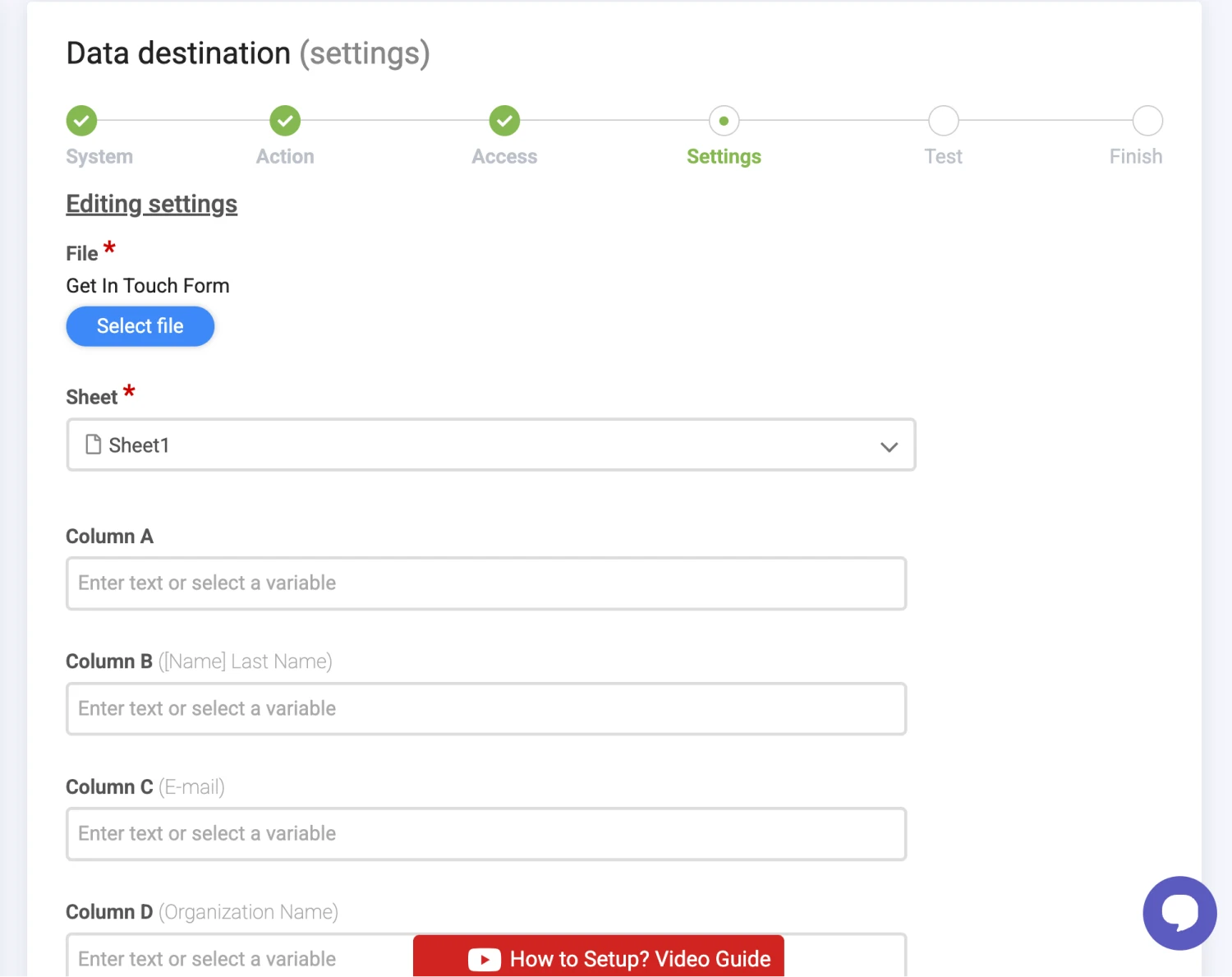This screenshot has width=1232, height=977.
Task: Click the Sheet1 document icon
Action: [94, 445]
